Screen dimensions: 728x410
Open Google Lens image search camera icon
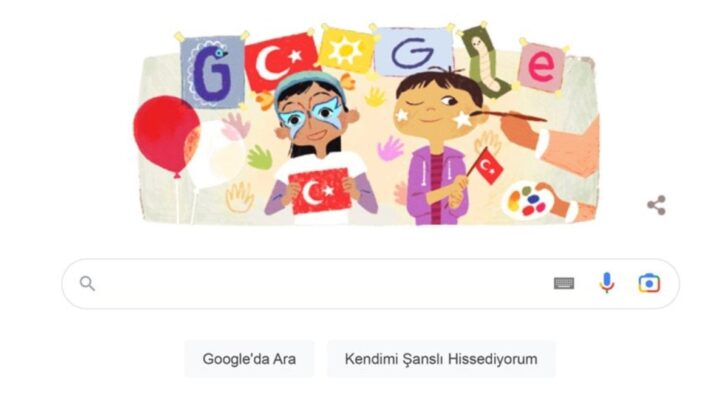click(x=649, y=283)
